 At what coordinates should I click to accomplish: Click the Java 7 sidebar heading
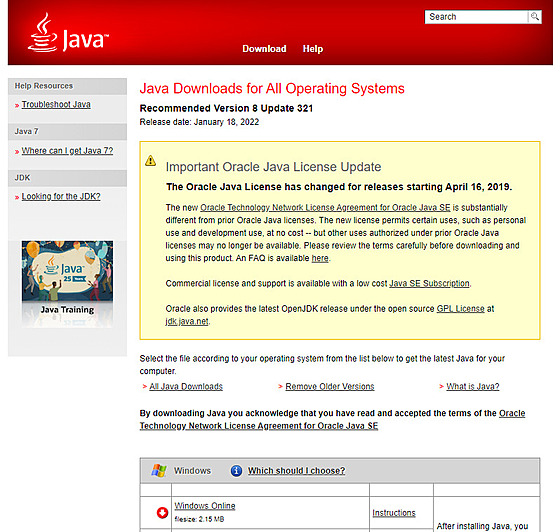(x=26, y=131)
